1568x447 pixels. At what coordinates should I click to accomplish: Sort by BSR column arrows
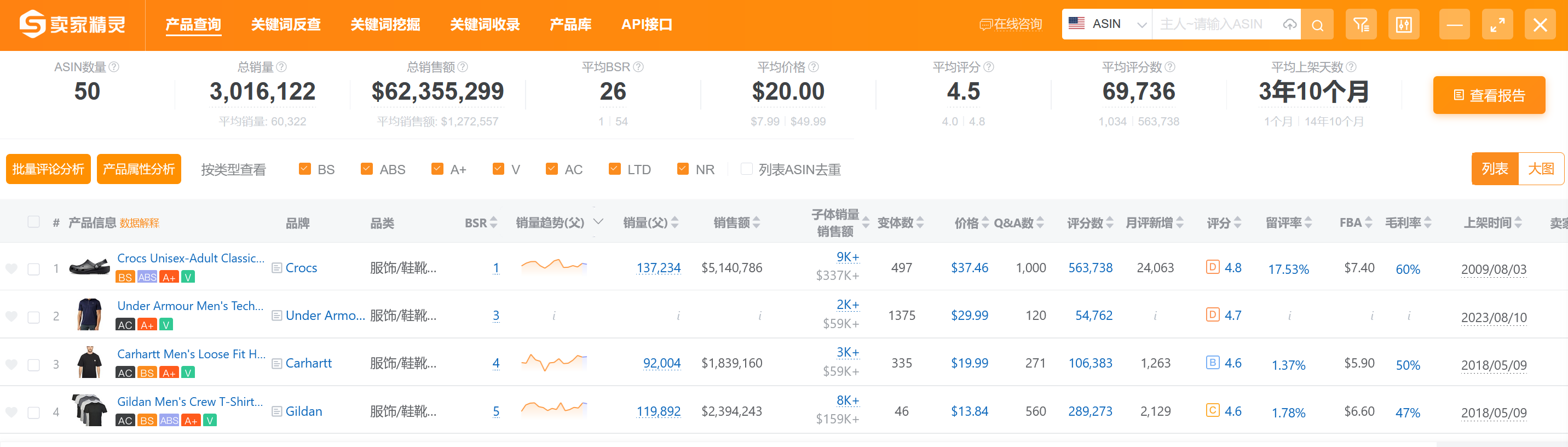pos(494,223)
